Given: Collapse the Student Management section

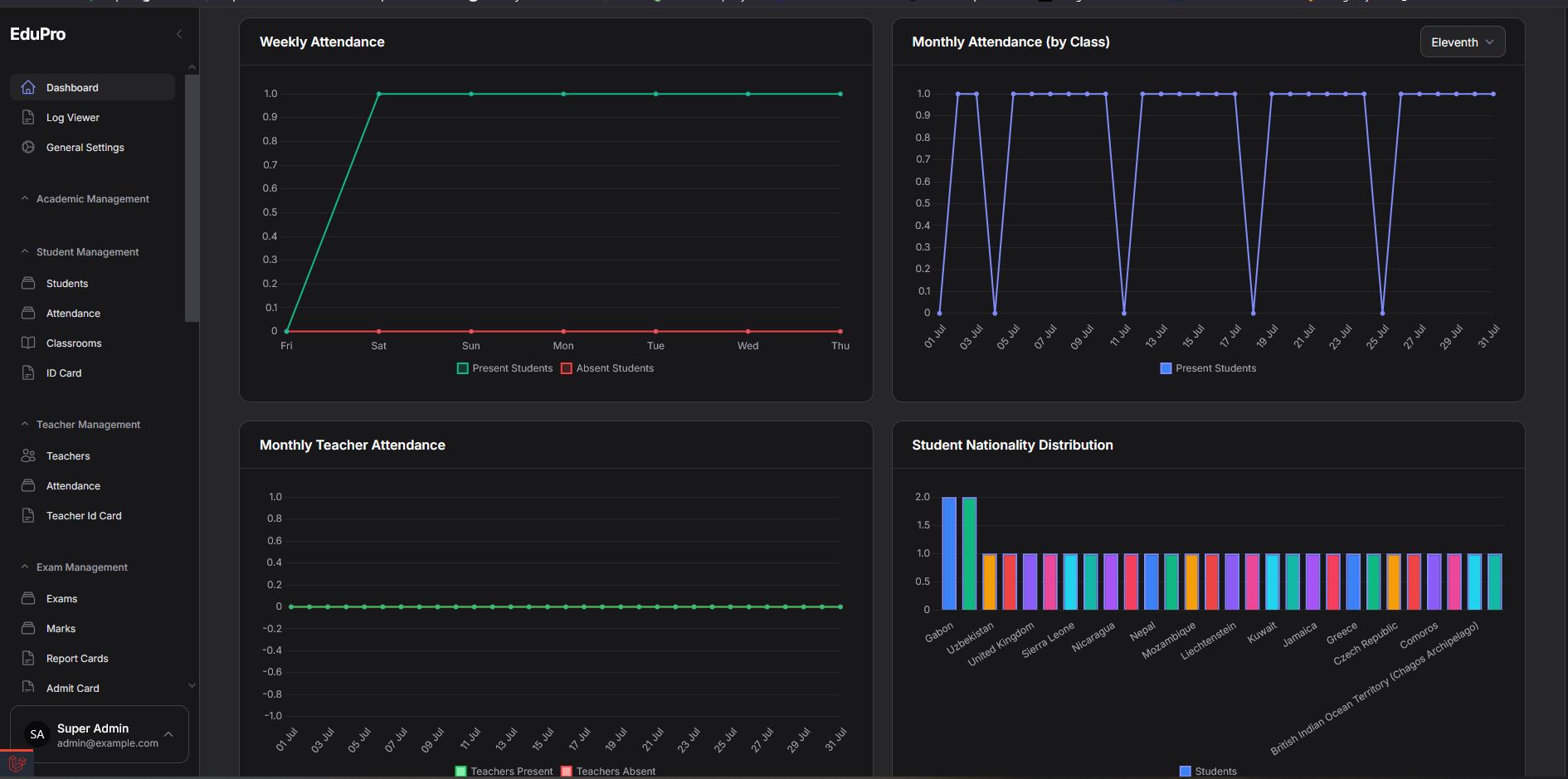Looking at the screenshot, I should tap(87, 251).
